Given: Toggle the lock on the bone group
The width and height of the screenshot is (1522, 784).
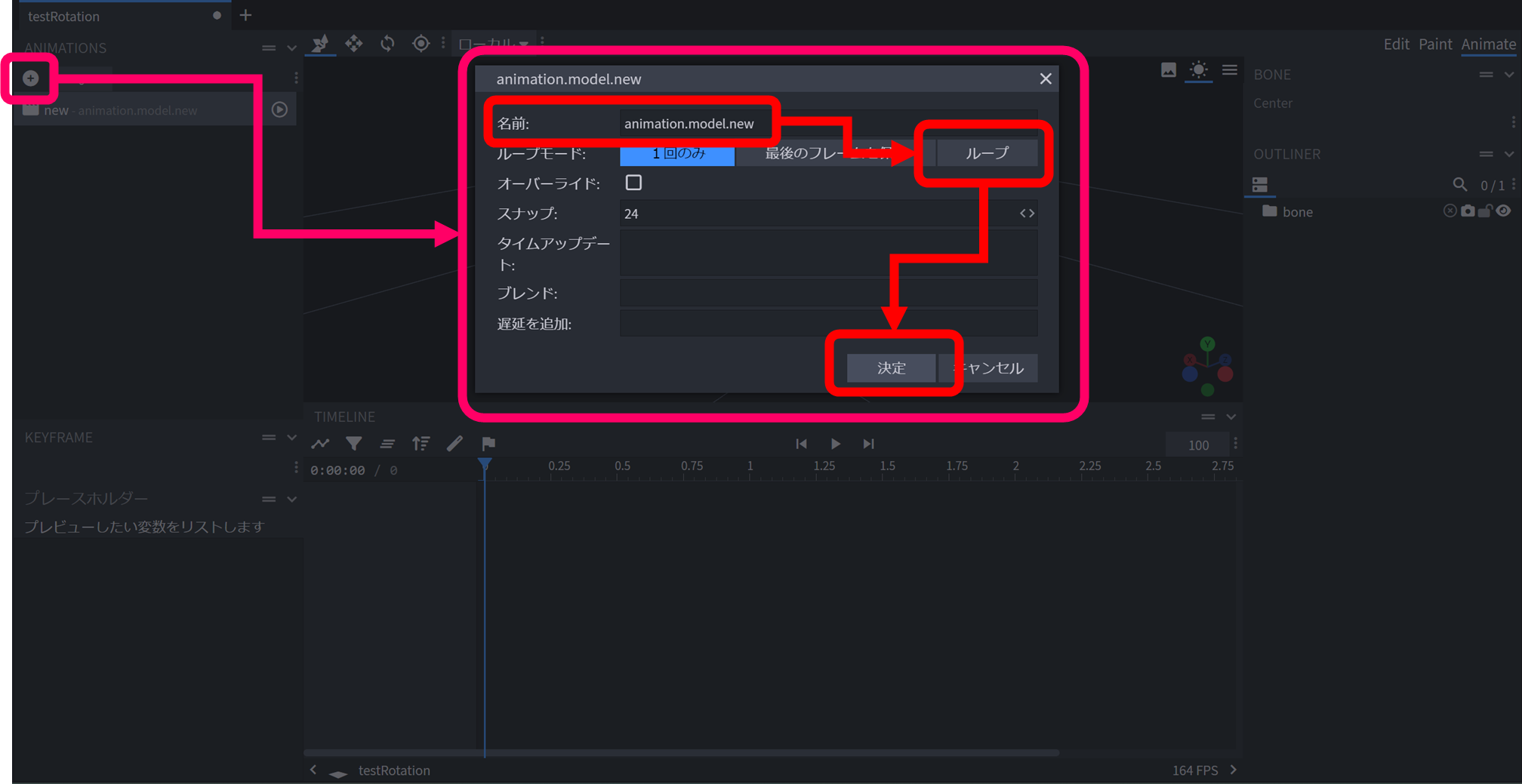Looking at the screenshot, I should click(1485, 211).
